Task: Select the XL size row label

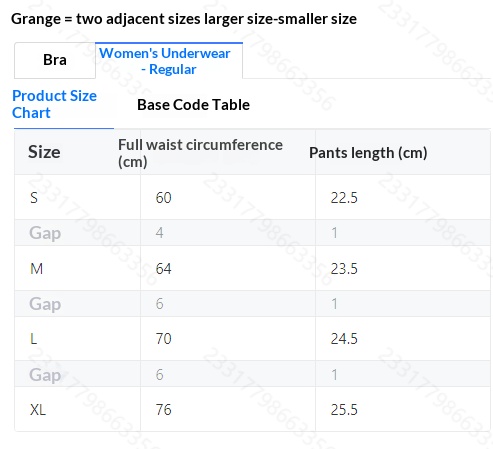Action: (38, 410)
